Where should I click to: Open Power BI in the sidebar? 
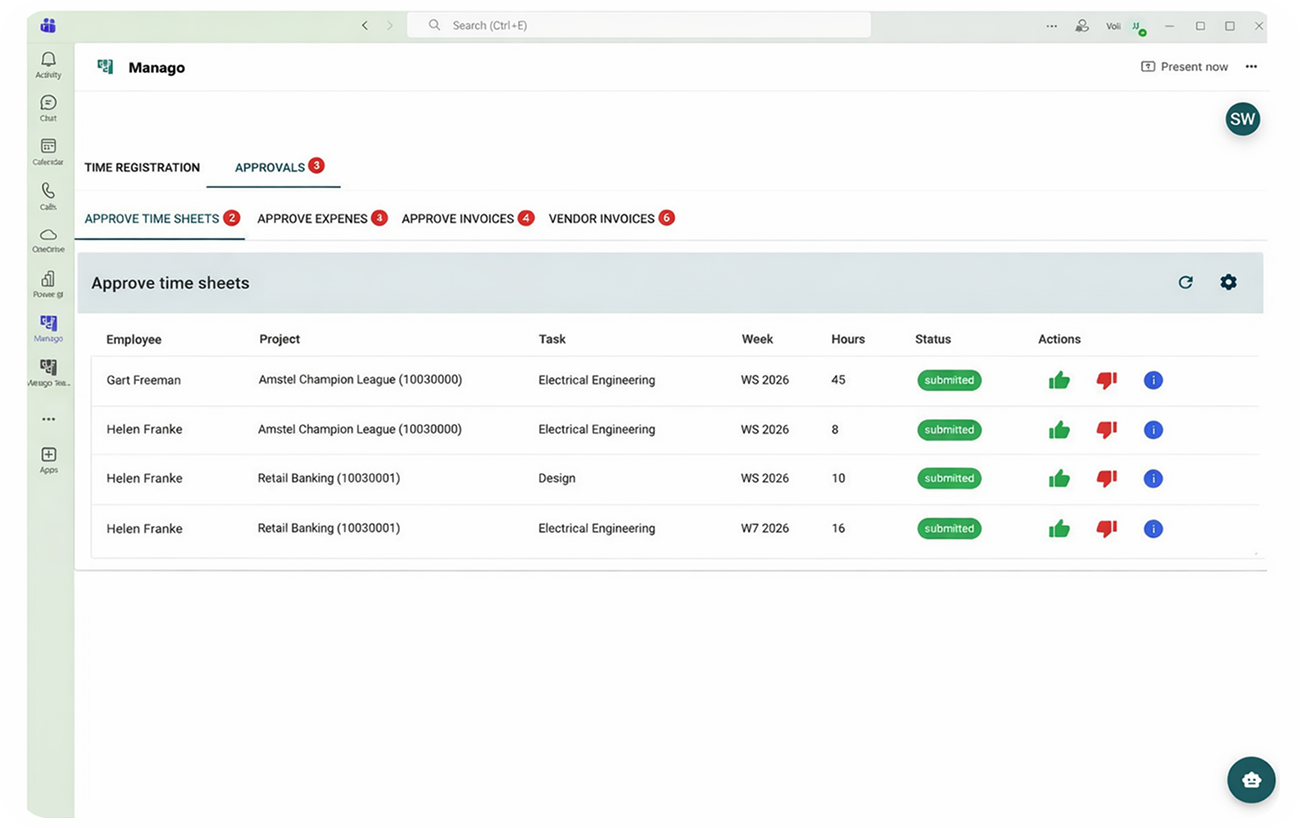[x=48, y=284]
